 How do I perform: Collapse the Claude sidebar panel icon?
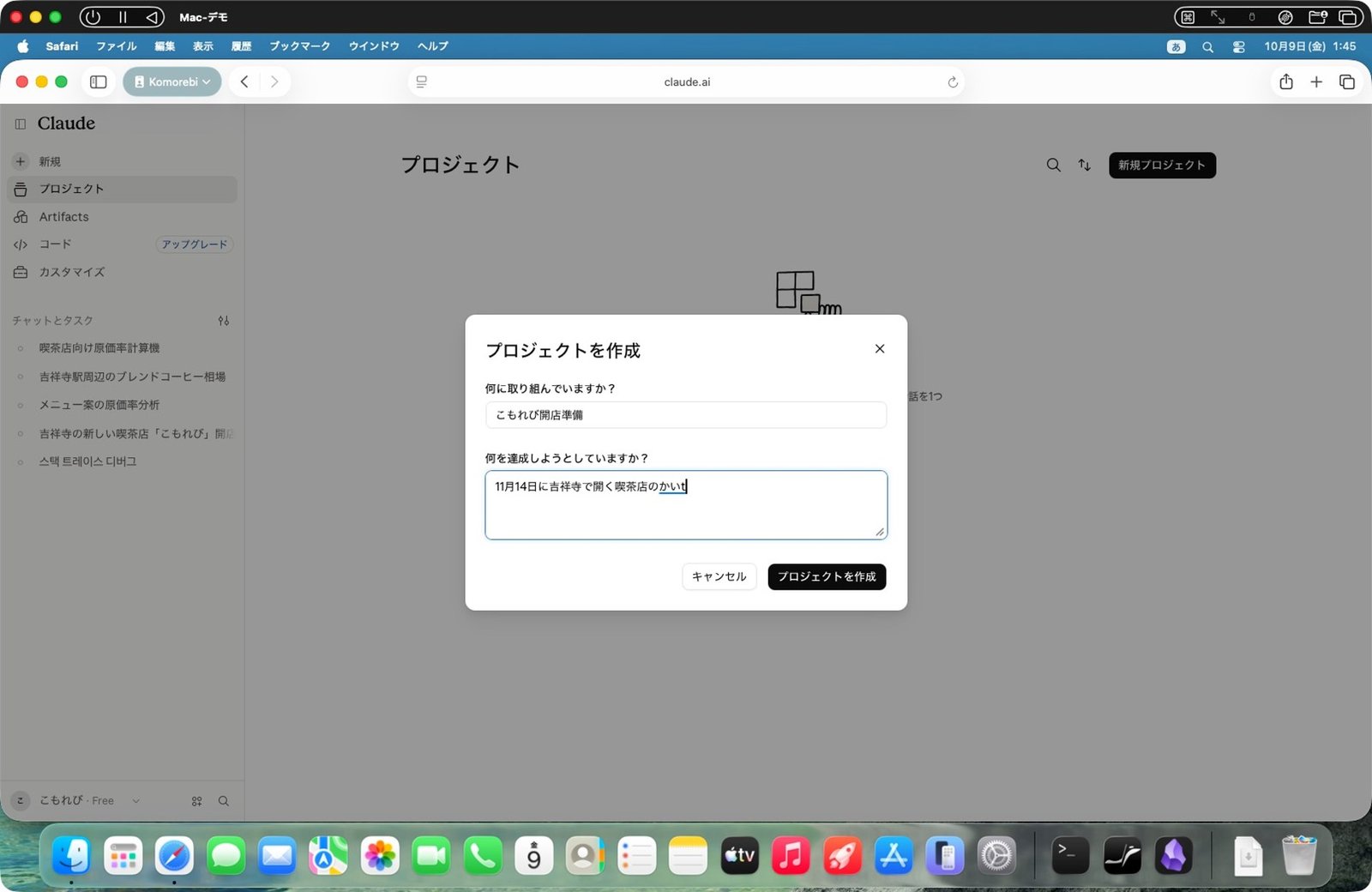point(21,124)
